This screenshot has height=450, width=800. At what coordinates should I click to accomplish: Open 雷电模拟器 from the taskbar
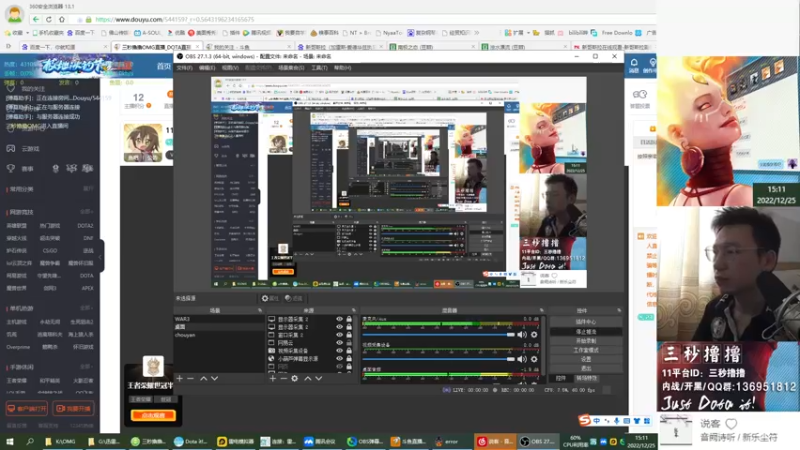point(235,441)
